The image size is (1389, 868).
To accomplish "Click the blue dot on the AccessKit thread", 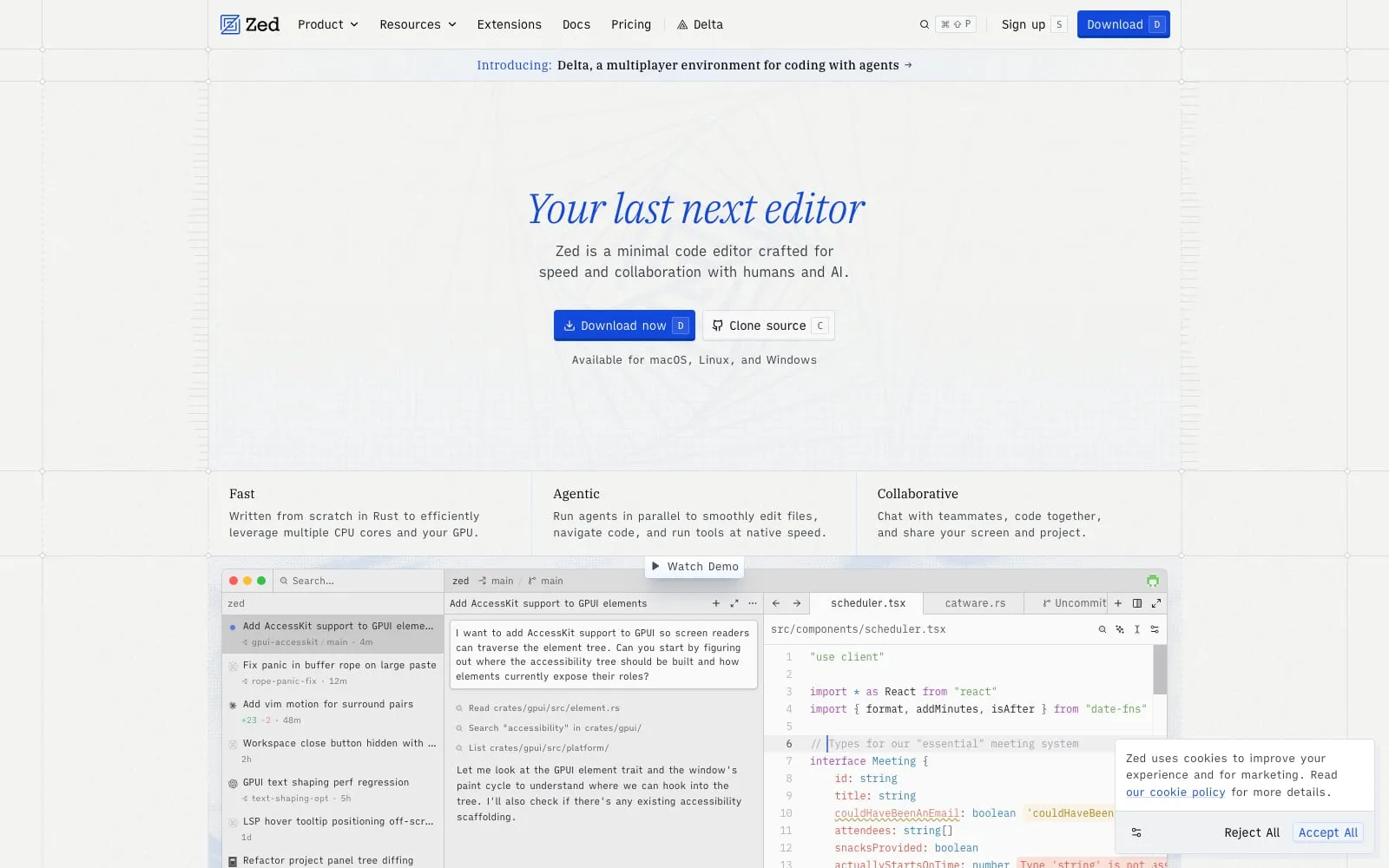I will click(233, 627).
